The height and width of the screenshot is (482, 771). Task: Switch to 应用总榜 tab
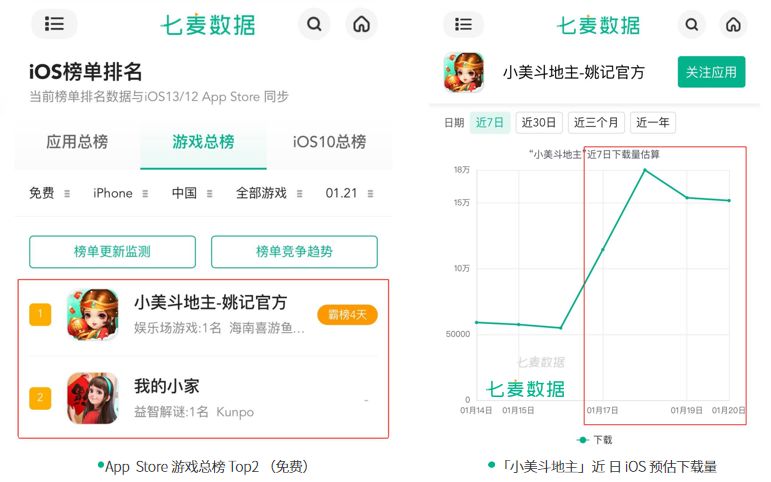tap(77, 142)
